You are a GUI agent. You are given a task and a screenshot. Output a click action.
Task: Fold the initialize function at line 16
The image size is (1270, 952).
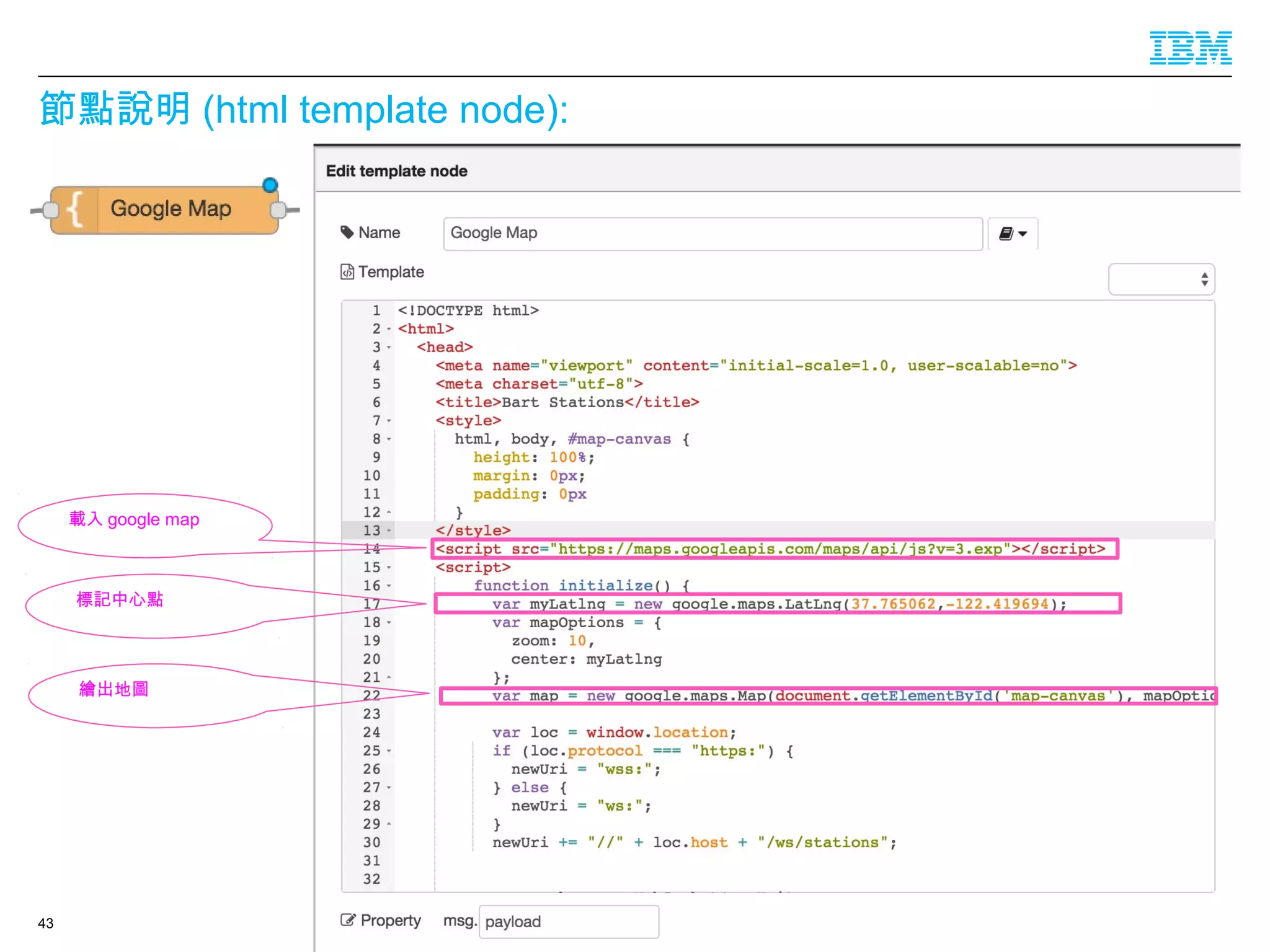[x=389, y=586]
